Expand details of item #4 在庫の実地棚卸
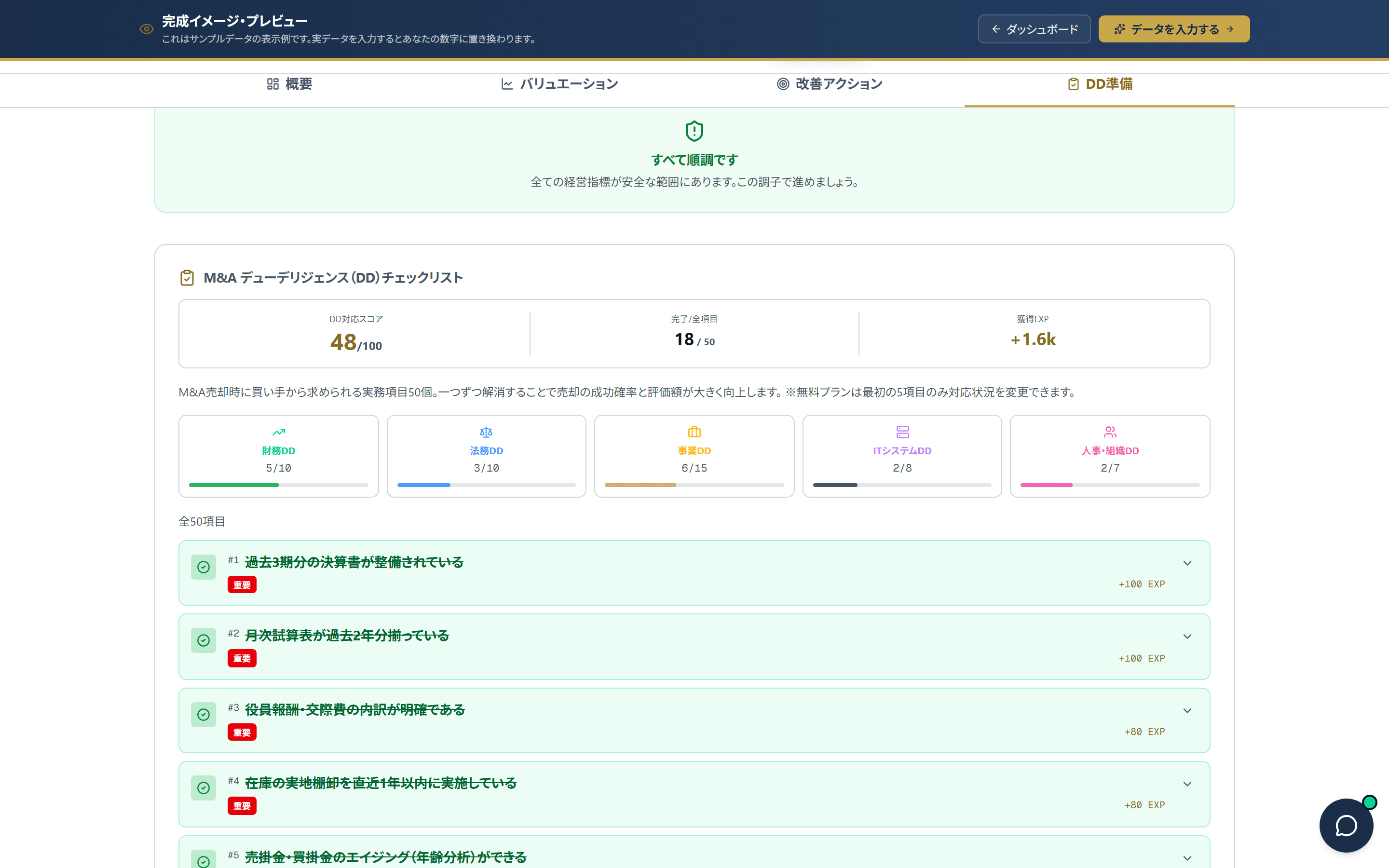 tap(1187, 783)
